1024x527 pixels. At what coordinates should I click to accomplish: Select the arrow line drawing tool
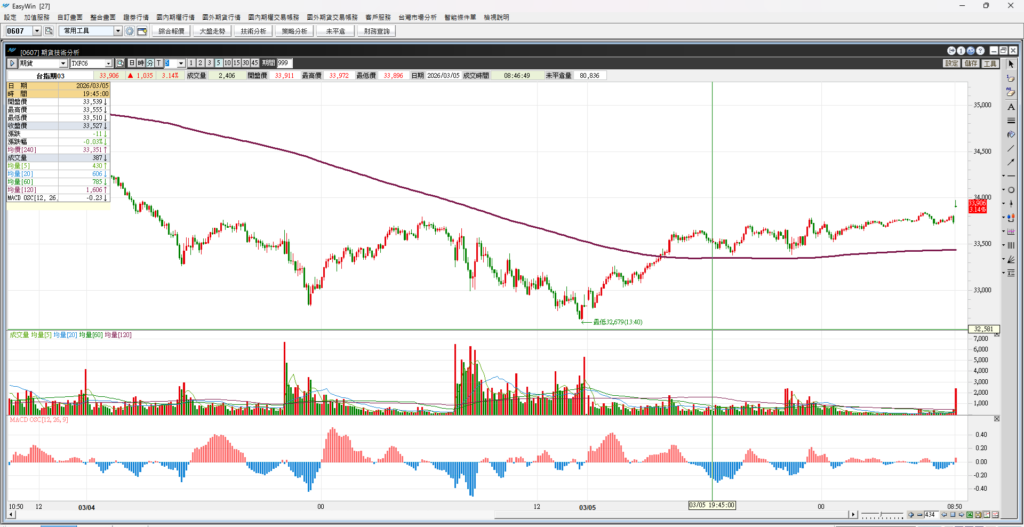(1011, 162)
